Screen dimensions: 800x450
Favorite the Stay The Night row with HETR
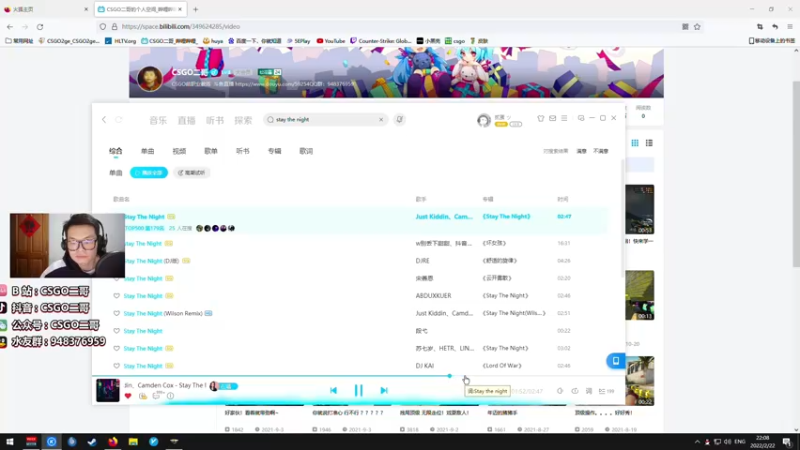[x=116, y=348]
